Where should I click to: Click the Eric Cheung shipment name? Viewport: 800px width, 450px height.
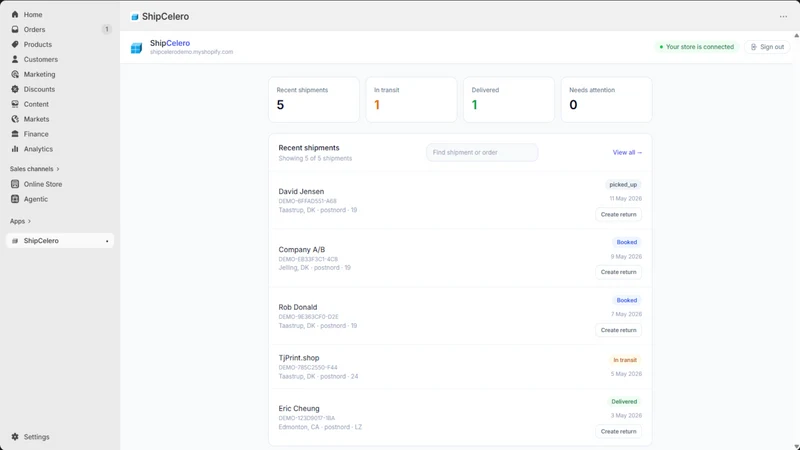[x=299, y=408]
